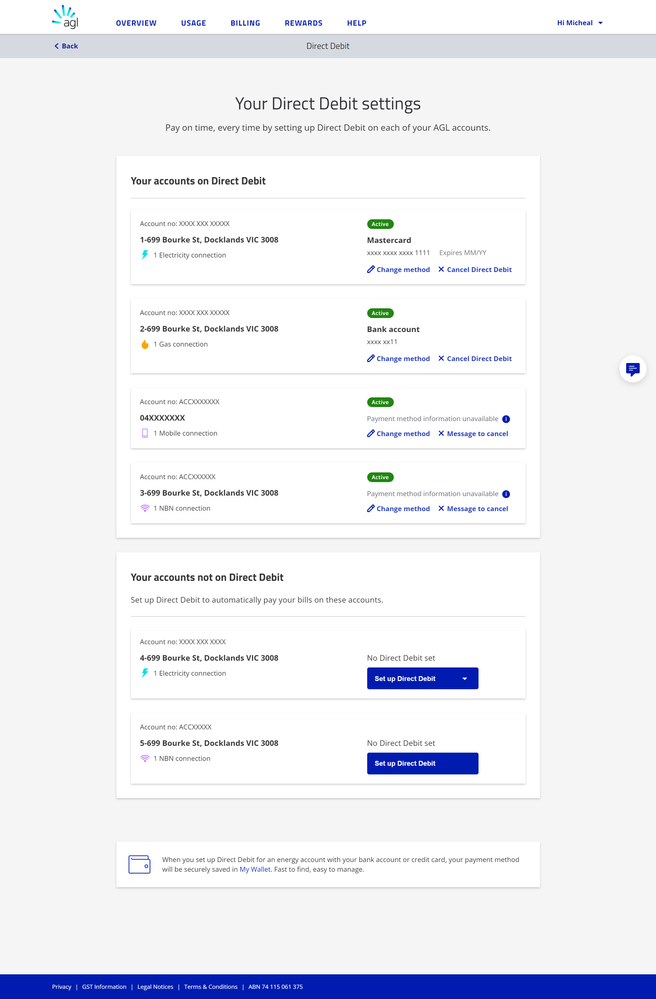The image size is (656, 999).
Task: Expand the Set up Direct Debit dropdown arrow
Action: click(x=466, y=678)
